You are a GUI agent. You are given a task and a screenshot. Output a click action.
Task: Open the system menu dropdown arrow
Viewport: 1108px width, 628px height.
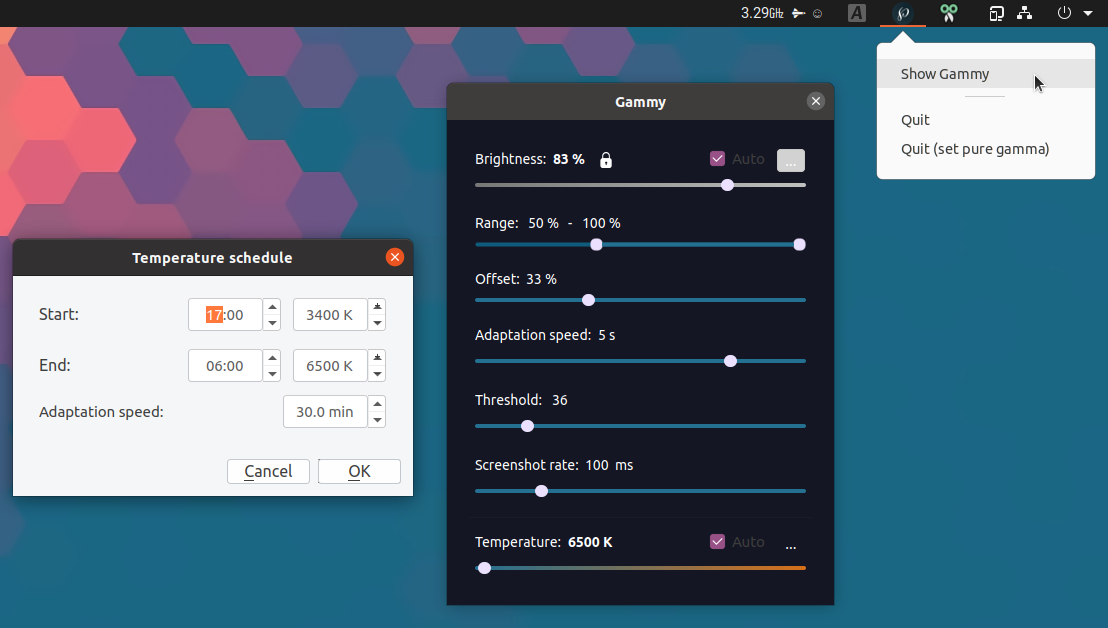tap(1087, 14)
